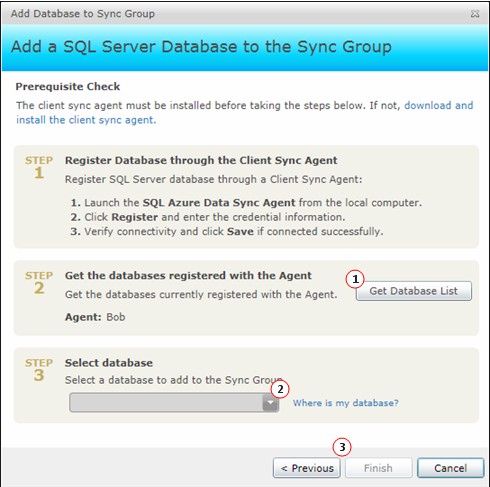Click the red callout marker numbered 2
The width and height of the screenshot is (490, 487).
pos(280,389)
